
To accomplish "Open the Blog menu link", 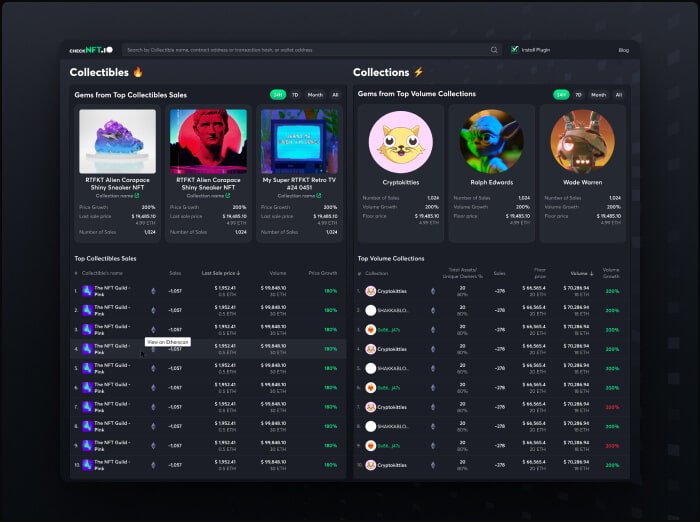I will click(x=623, y=50).
